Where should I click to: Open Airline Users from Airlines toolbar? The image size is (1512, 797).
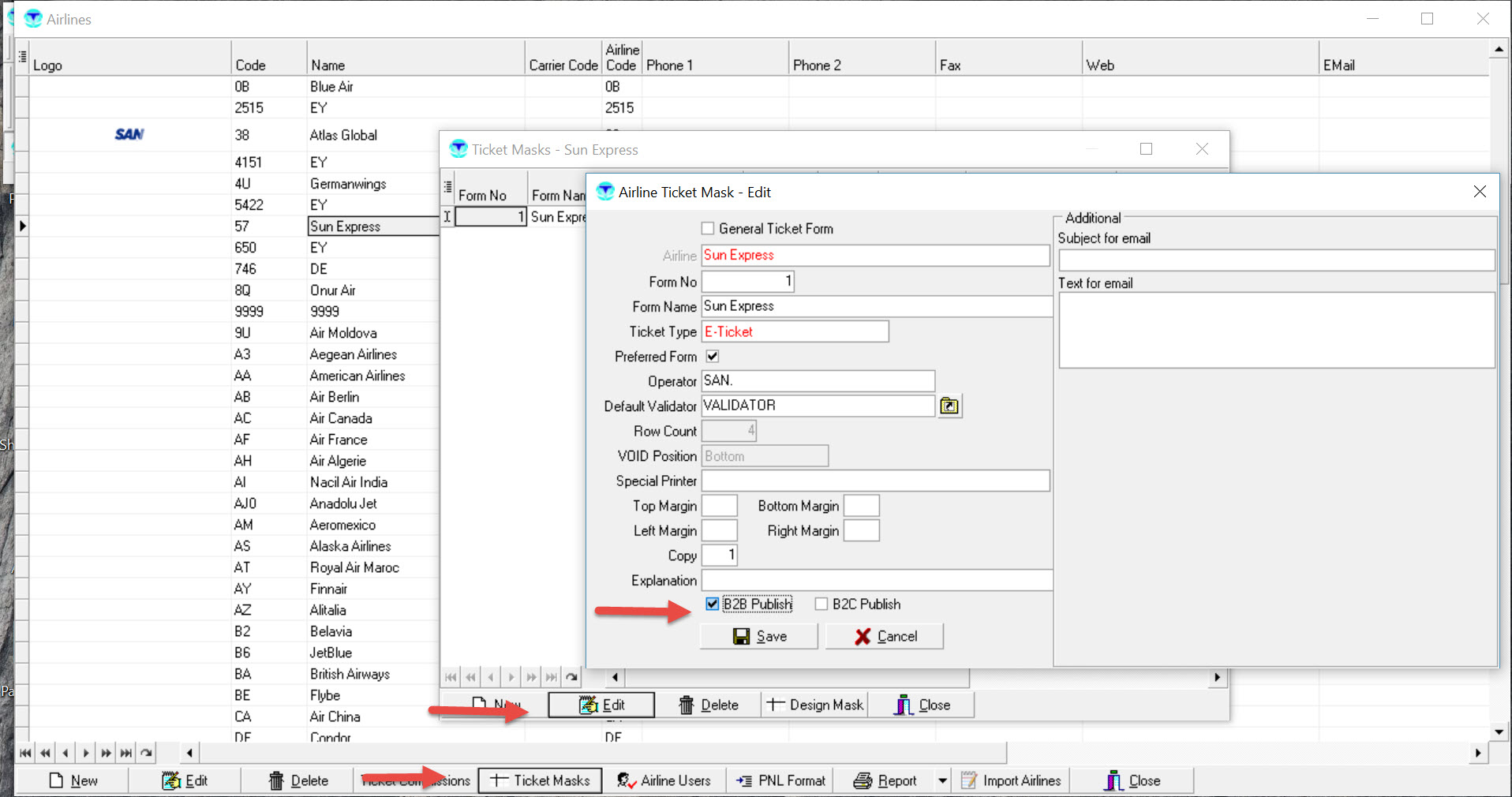(664, 781)
